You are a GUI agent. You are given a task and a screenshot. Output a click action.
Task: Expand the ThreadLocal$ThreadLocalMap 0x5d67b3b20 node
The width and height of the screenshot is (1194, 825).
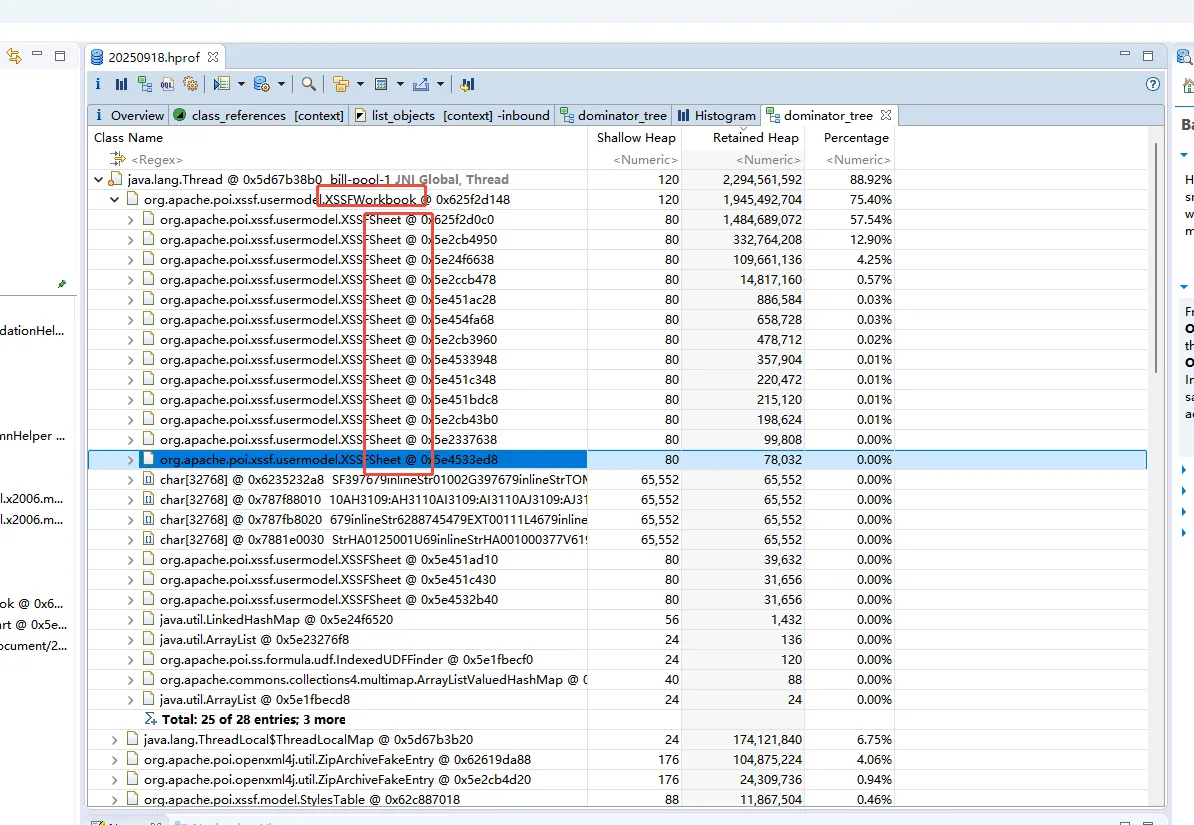pos(114,740)
